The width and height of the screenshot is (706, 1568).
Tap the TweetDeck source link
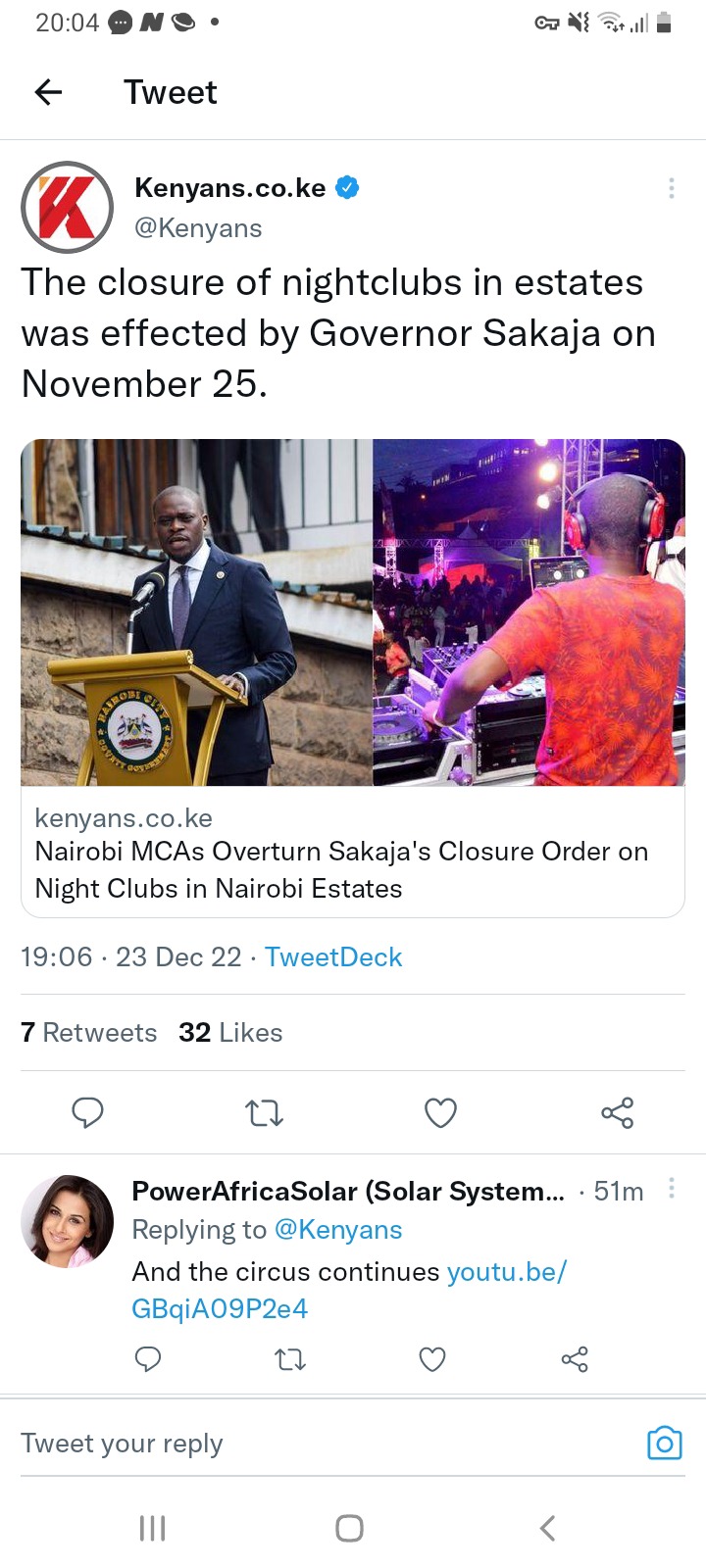pos(333,957)
